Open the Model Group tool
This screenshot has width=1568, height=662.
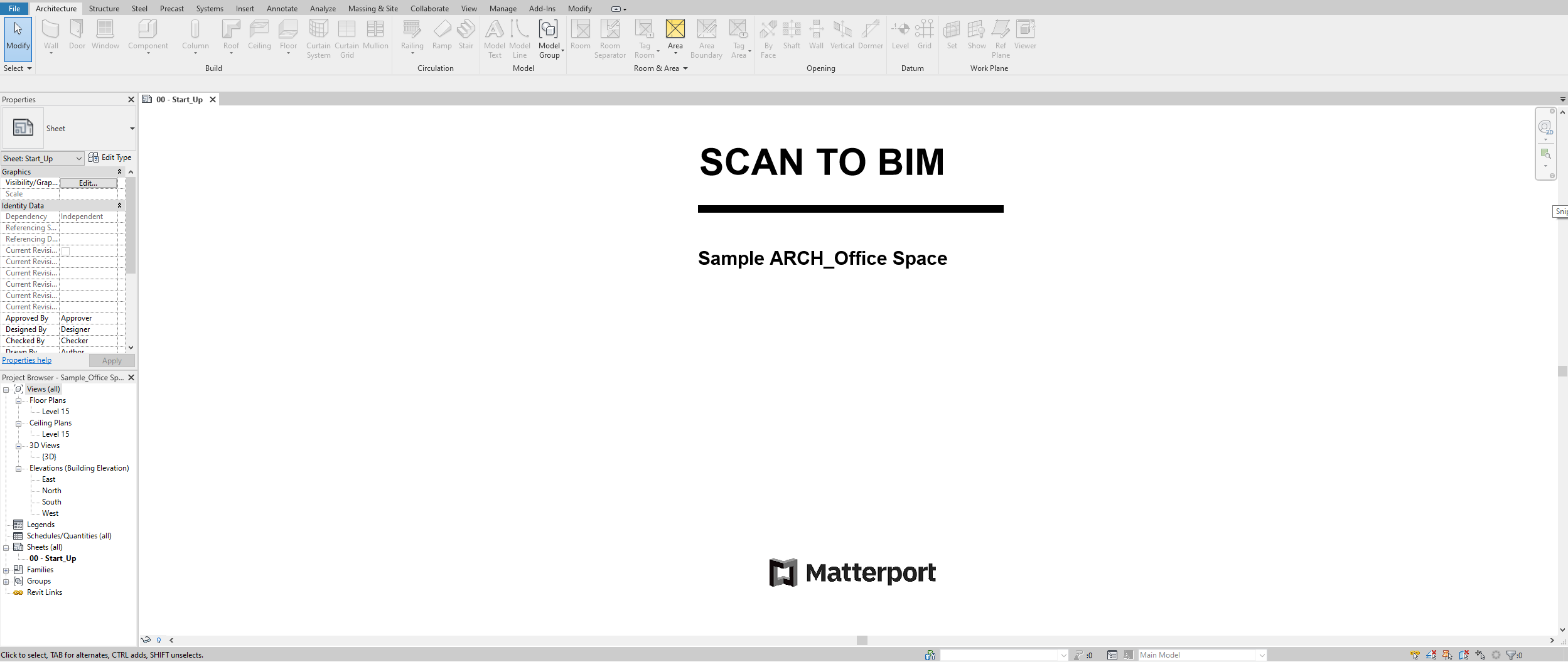tap(549, 39)
